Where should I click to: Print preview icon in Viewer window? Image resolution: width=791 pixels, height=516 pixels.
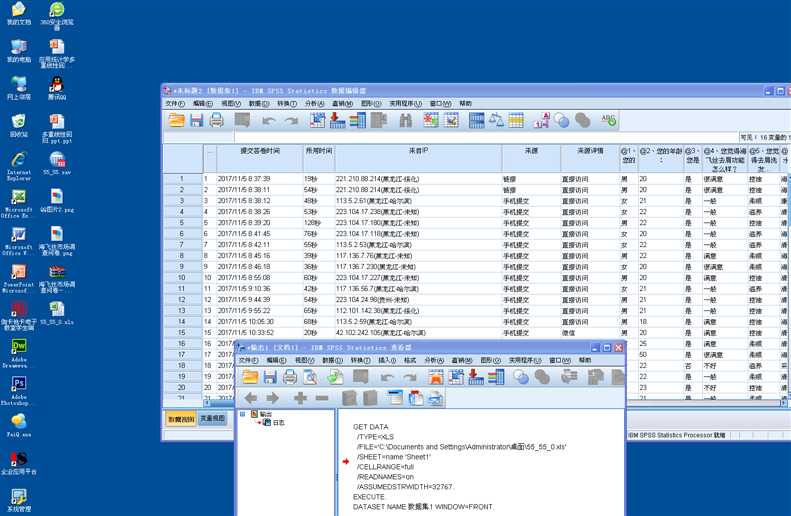[x=310, y=377]
